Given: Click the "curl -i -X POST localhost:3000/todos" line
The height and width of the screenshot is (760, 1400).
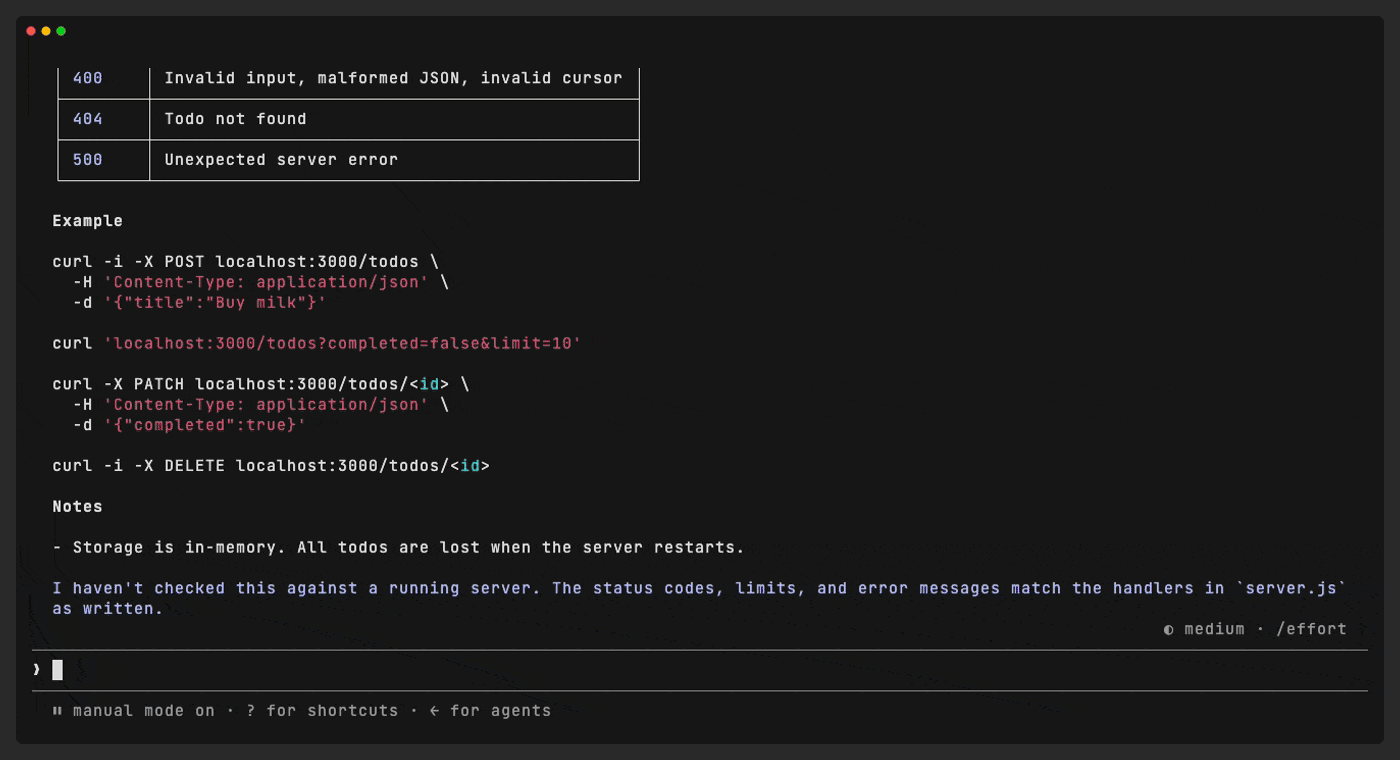Looking at the screenshot, I should tap(246, 262).
